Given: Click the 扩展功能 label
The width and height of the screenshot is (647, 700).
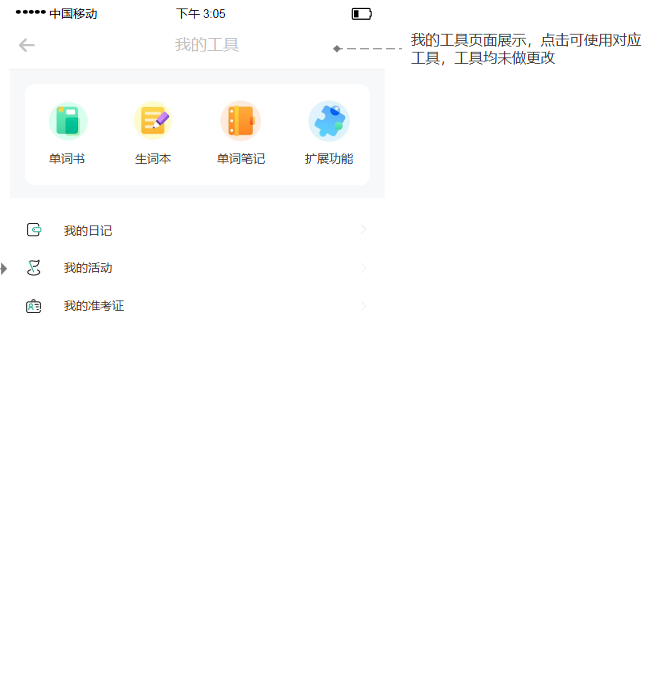Looking at the screenshot, I should pyautogui.click(x=329, y=159).
